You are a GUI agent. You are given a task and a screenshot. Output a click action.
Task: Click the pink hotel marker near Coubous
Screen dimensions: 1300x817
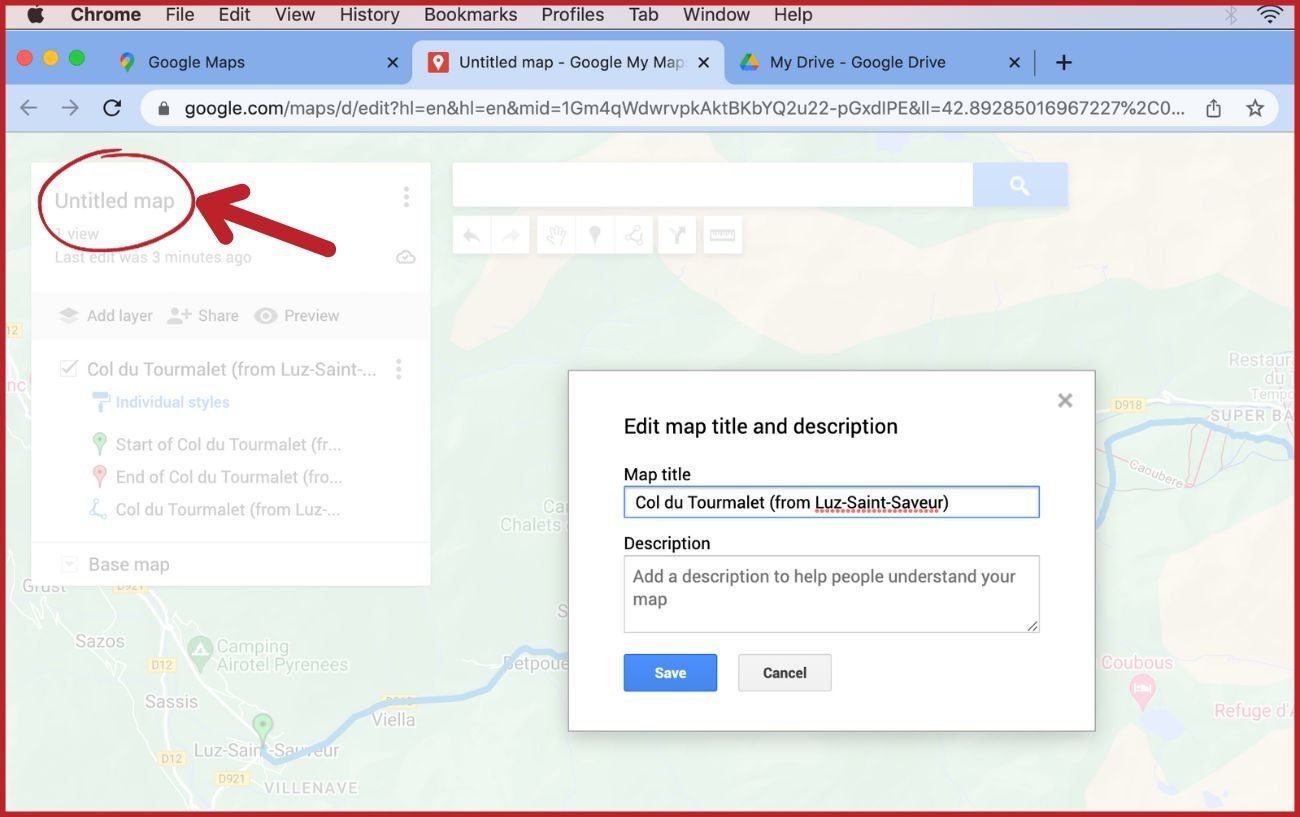(x=1142, y=689)
